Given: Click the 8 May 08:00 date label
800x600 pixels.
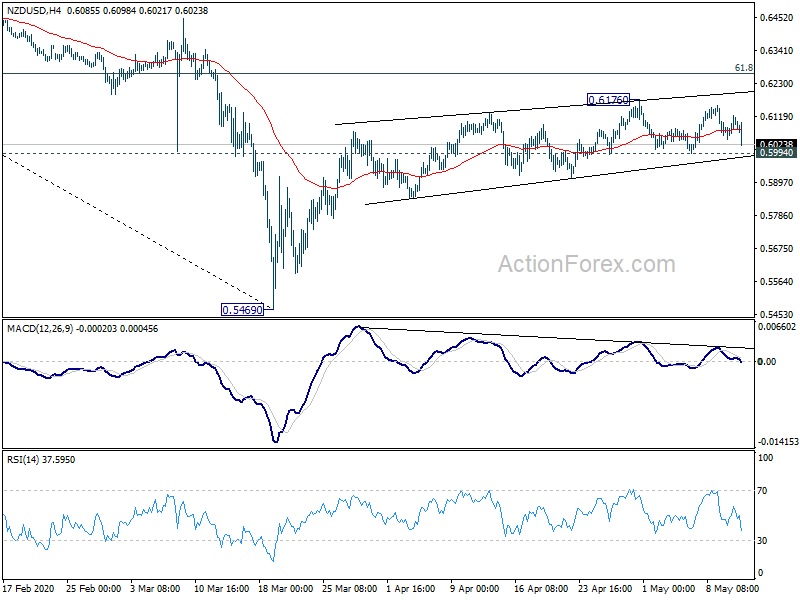Looking at the screenshot, I should [732, 588].
